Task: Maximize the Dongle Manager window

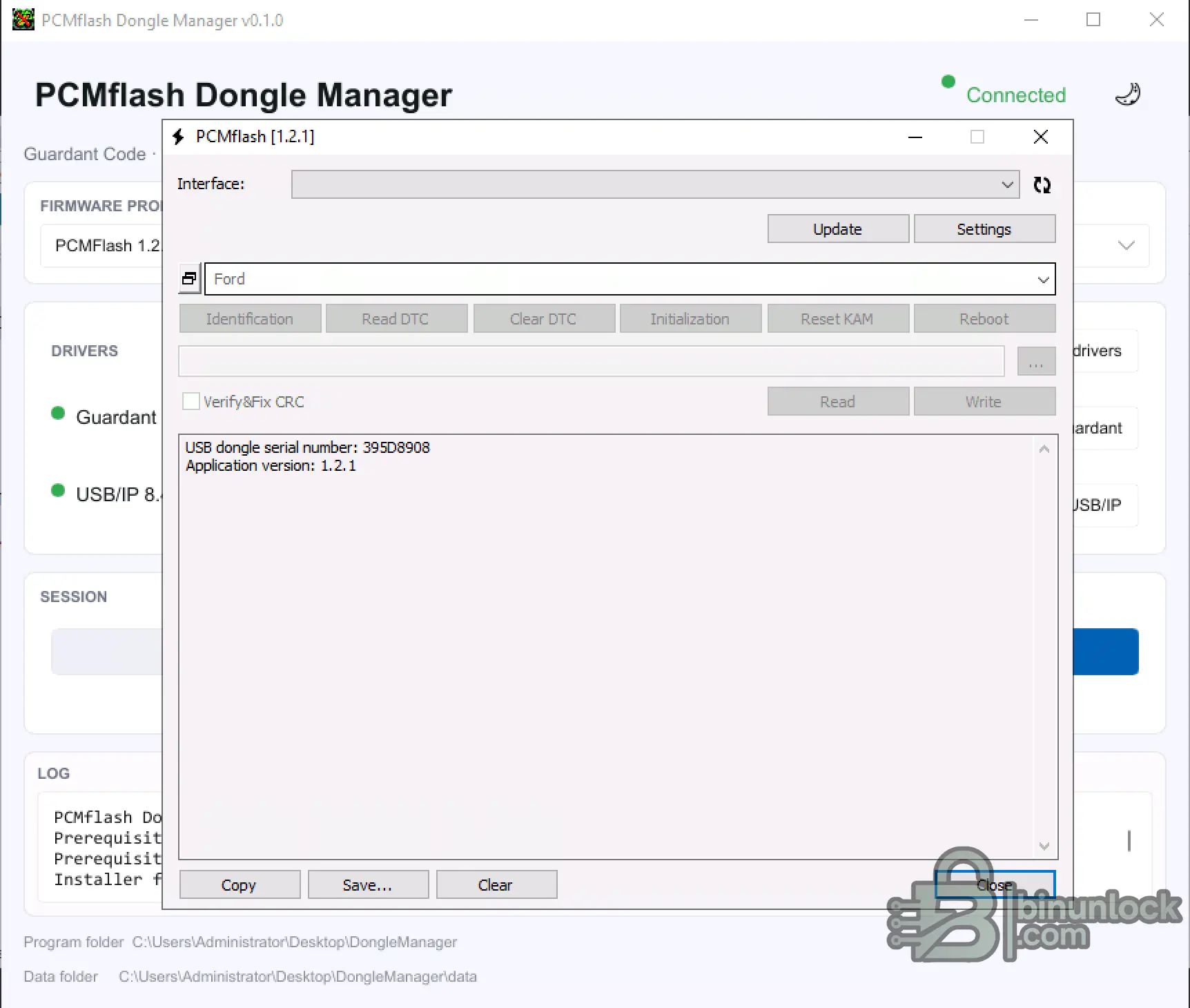Action: pos(1093,19)
